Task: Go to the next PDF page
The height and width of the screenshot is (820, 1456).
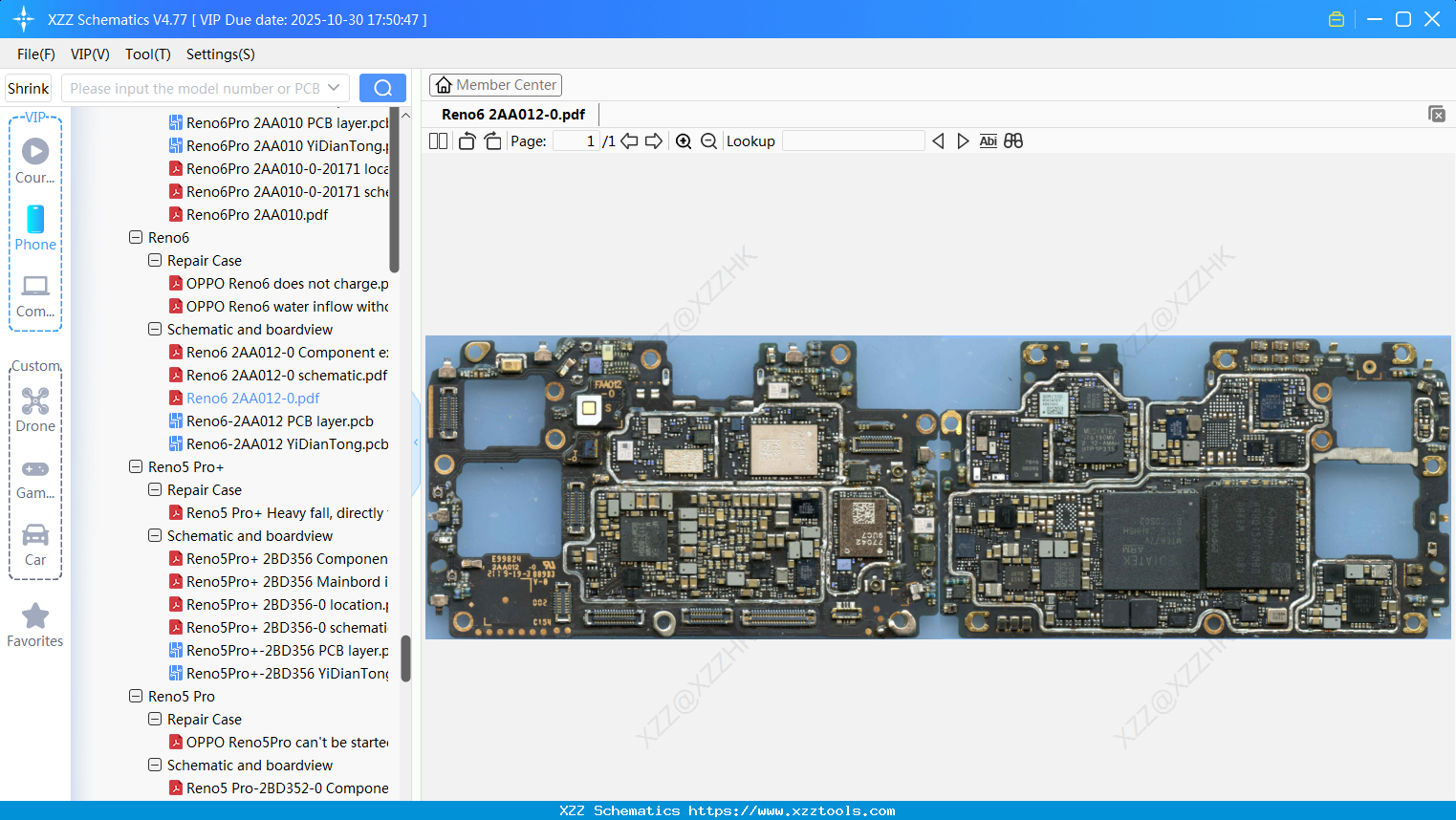Action: coord(654,141)
